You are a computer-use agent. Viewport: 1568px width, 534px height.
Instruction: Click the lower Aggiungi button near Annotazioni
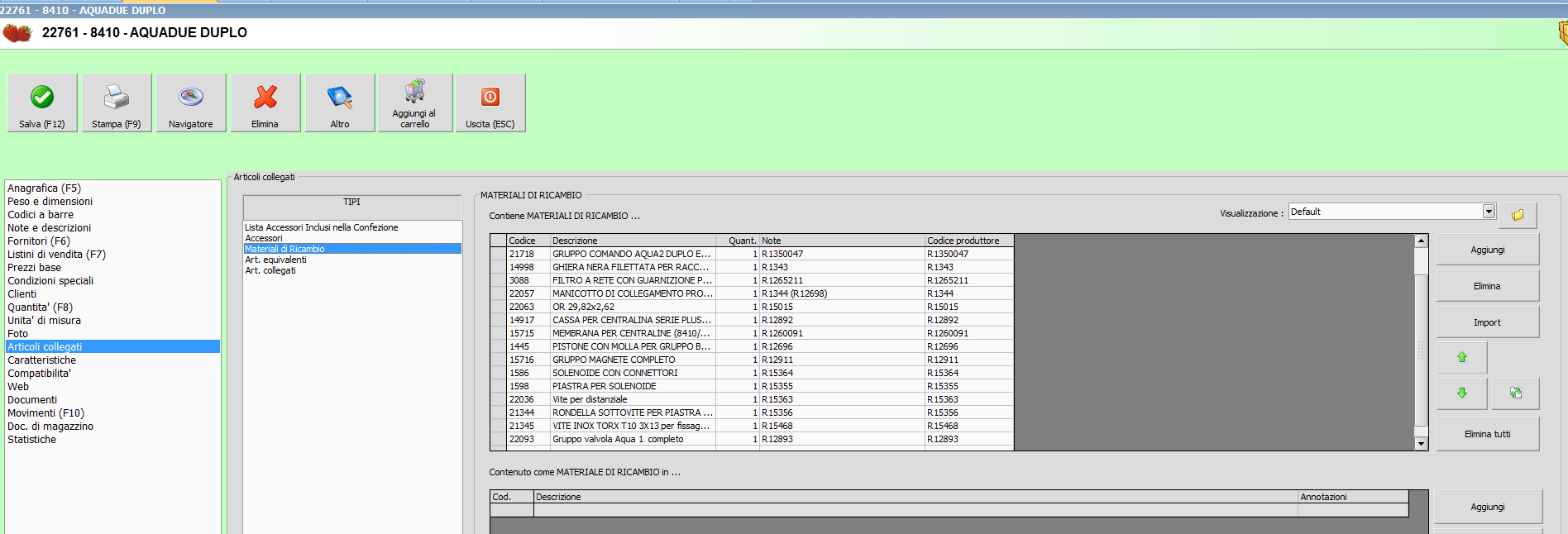tap(1488, 507)
